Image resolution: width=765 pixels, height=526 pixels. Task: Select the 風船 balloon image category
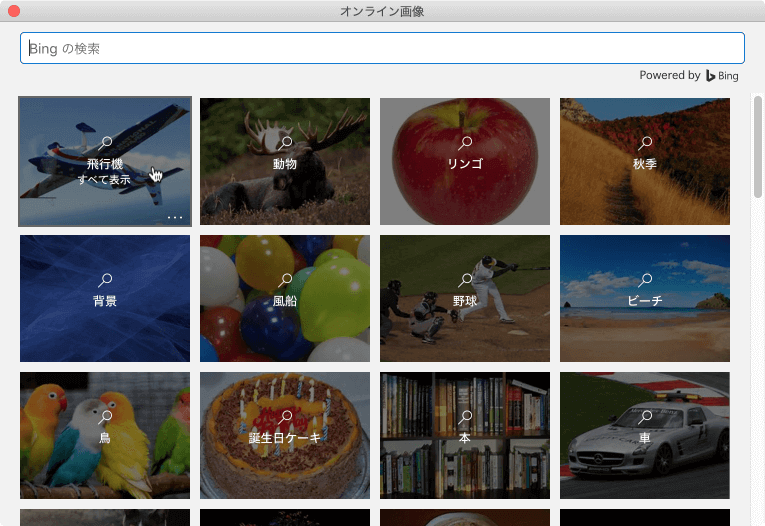[285, 299]
